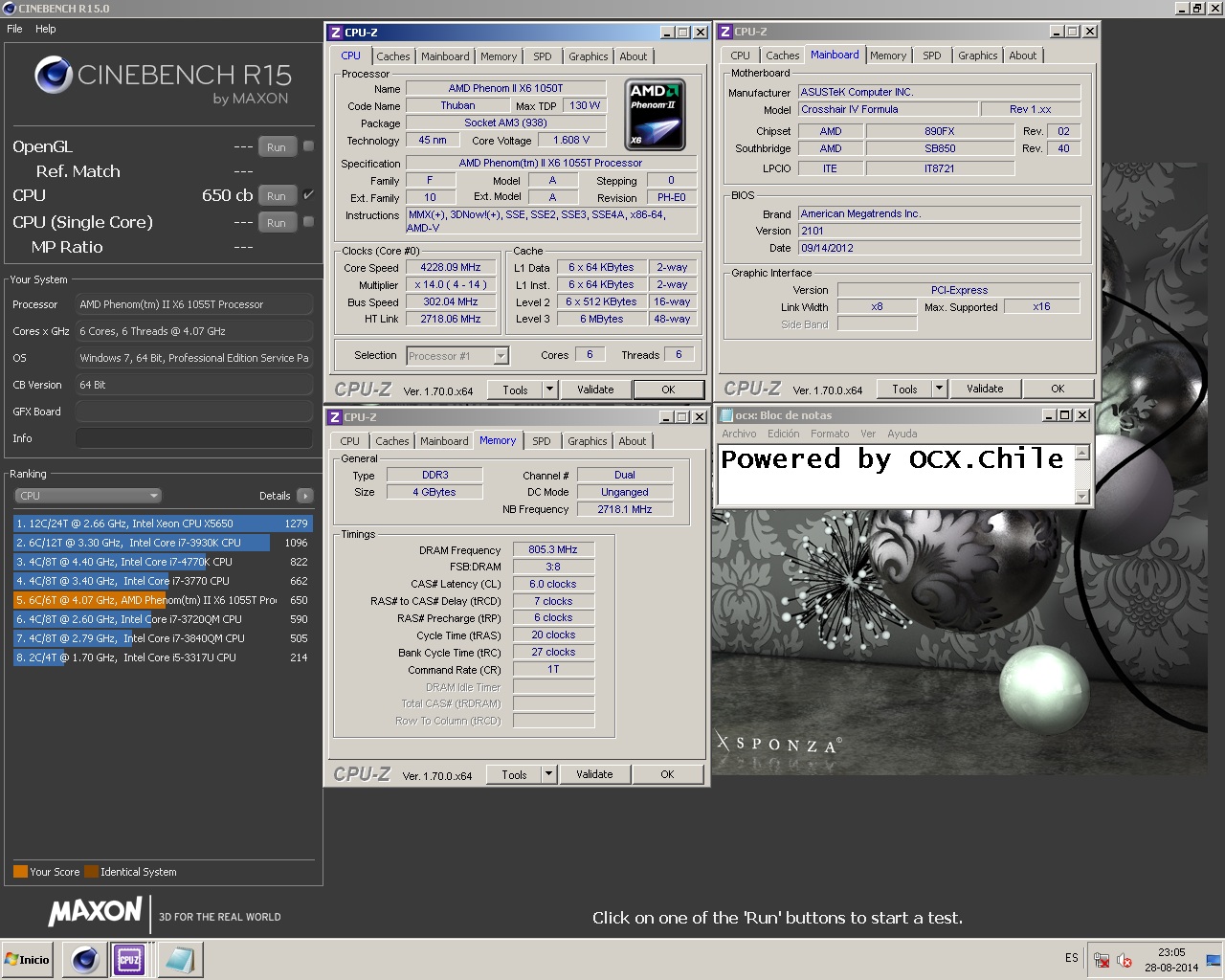
Task: Expand Tools arrow in CPU-Z Memory window
Action: 548,774
